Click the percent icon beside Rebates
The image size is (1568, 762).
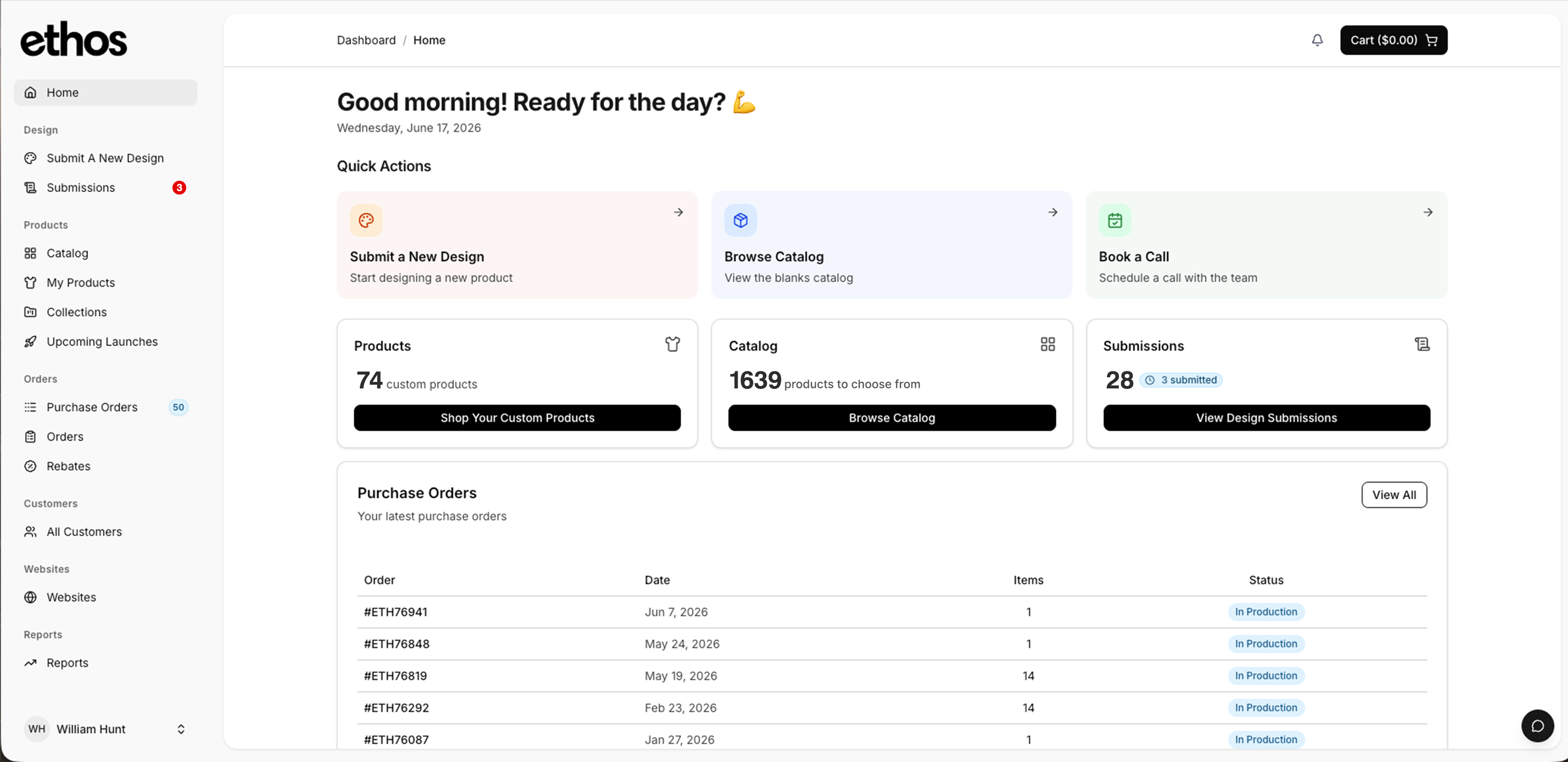coord(31,466)
